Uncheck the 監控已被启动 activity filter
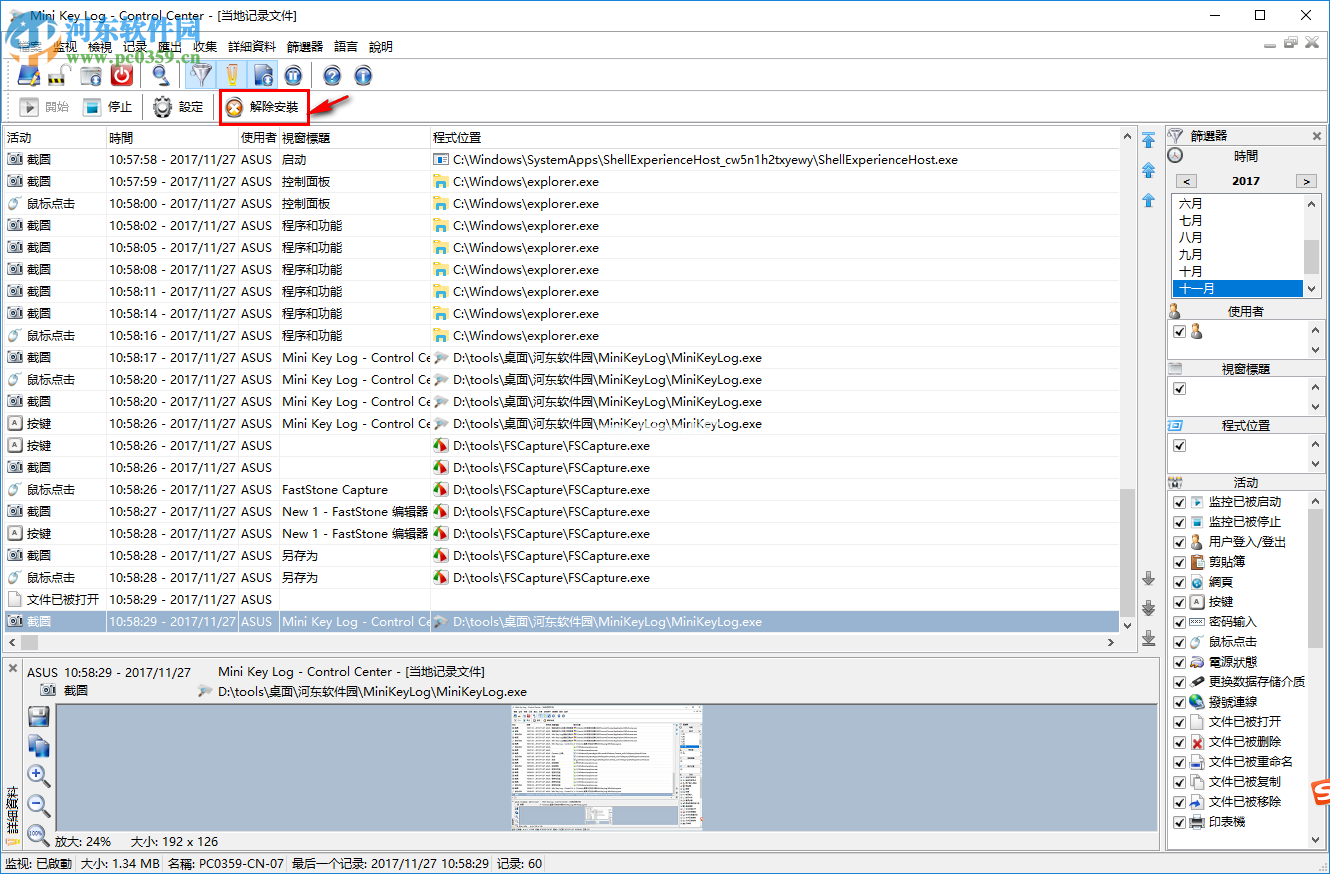Viewport: 1330px width, 874px height. (1180, 502)
